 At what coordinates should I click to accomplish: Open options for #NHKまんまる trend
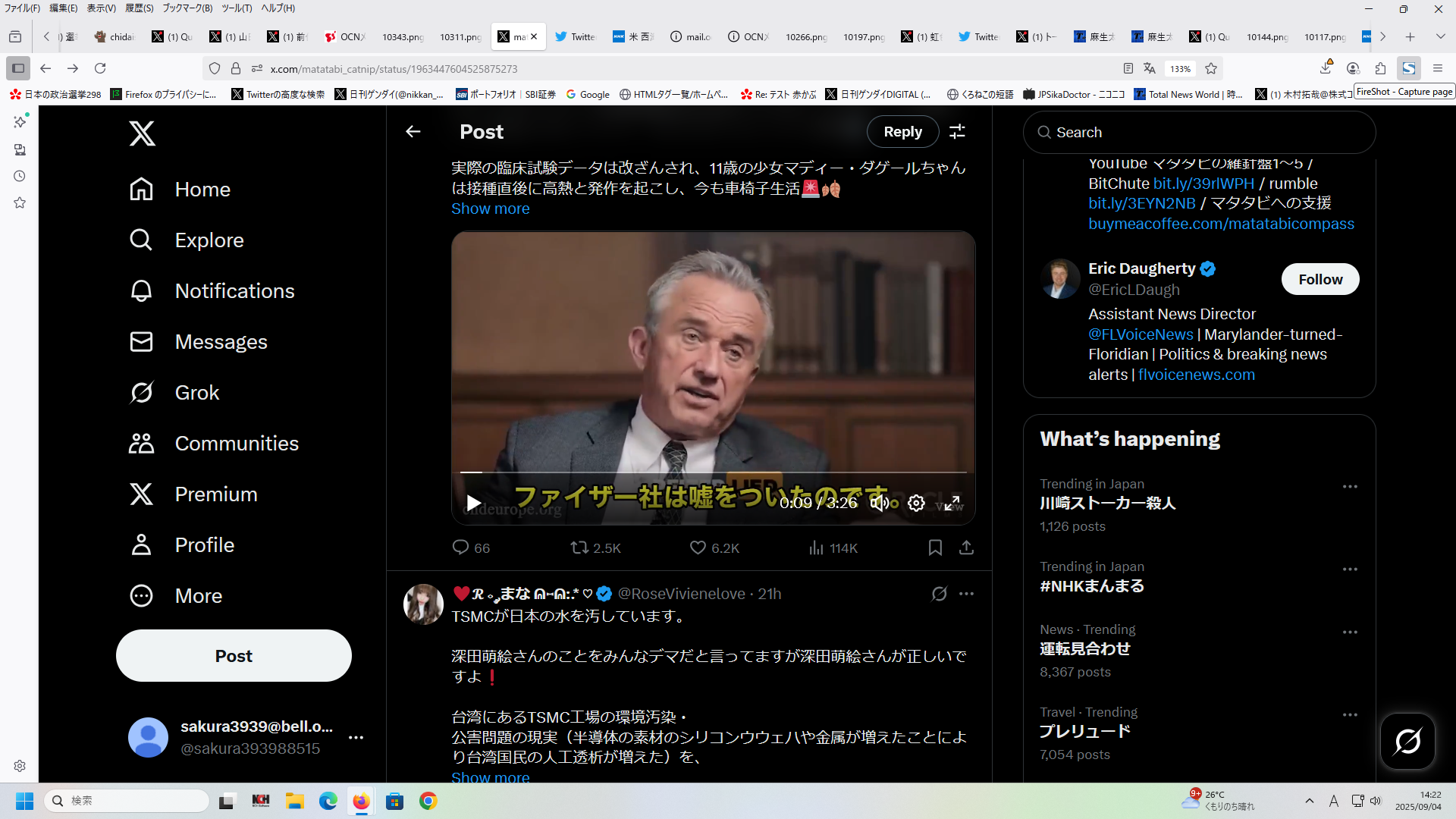pyautogui.click(x=1349, y=570)
